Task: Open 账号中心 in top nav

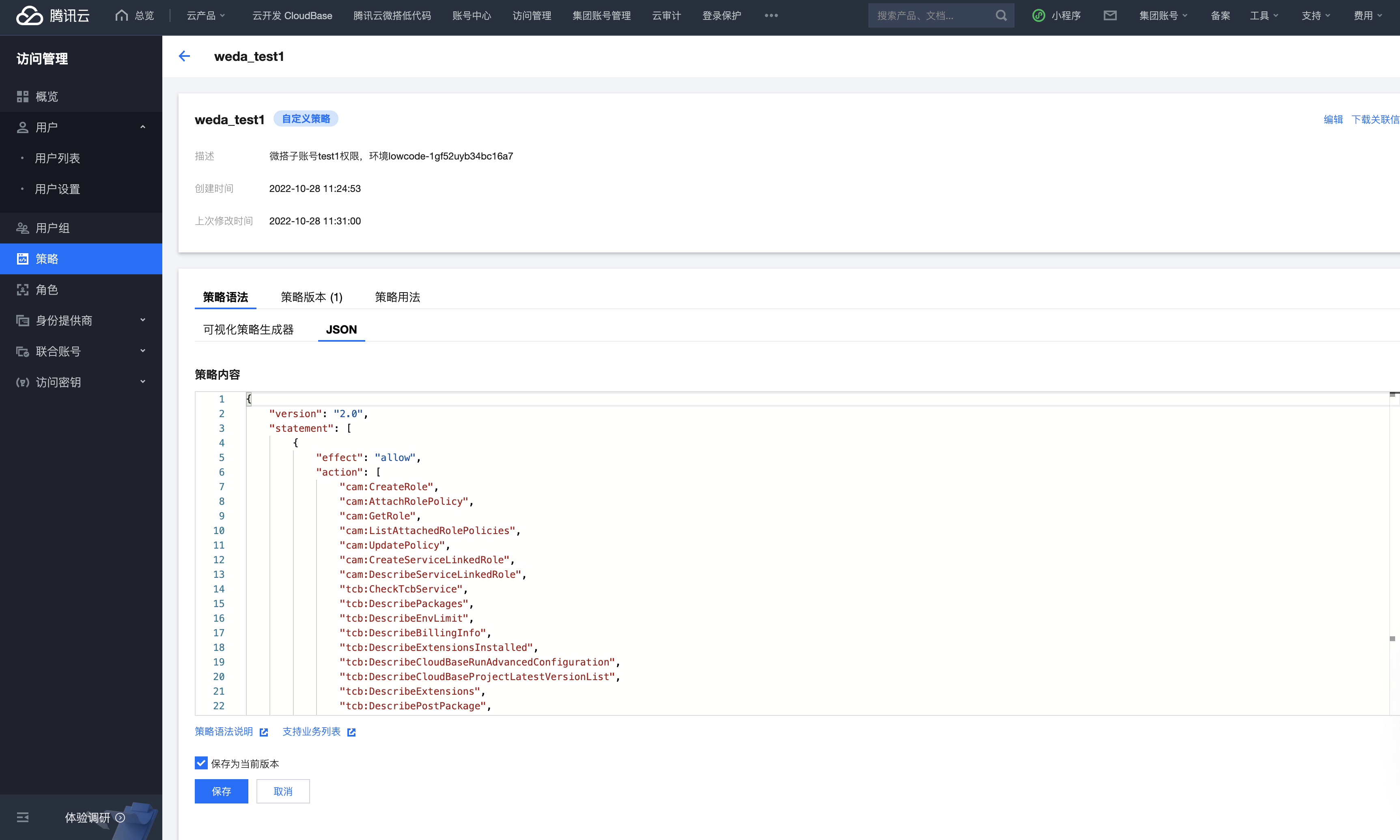Action: coord(472,15)
